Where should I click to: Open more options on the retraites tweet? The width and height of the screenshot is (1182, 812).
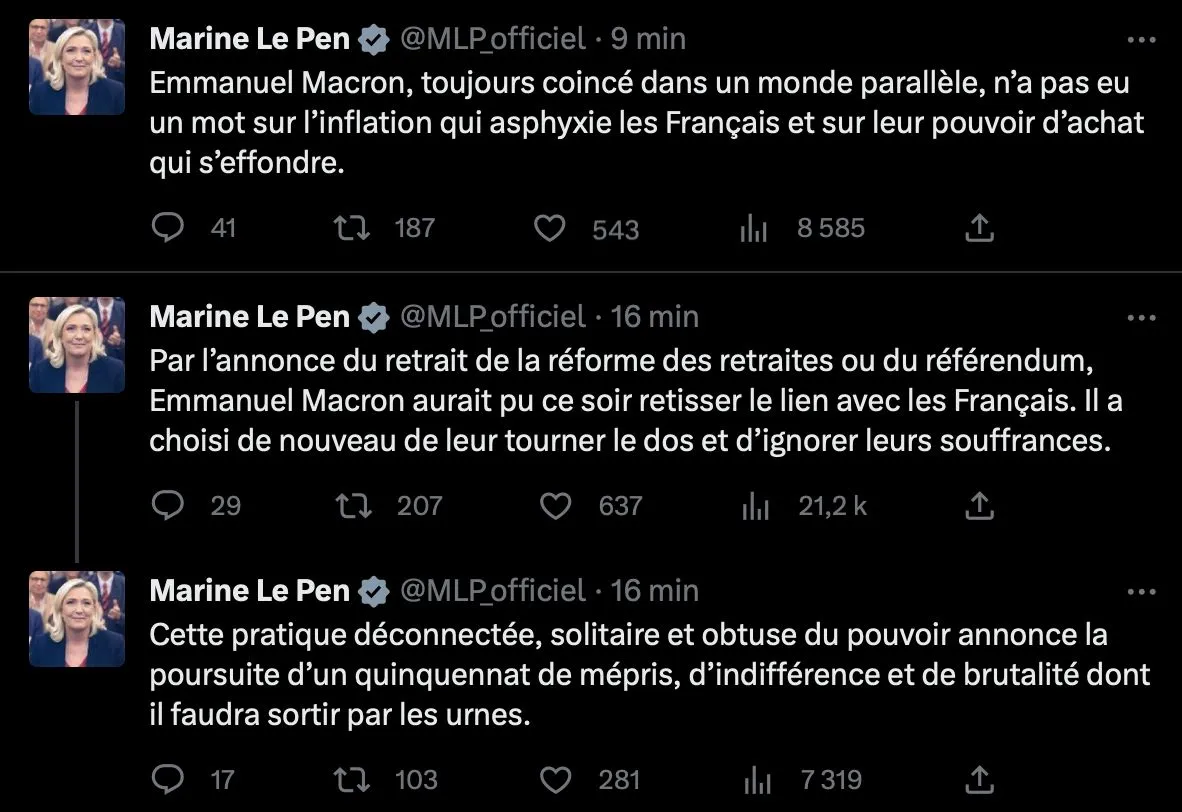tap(1141, 318)
